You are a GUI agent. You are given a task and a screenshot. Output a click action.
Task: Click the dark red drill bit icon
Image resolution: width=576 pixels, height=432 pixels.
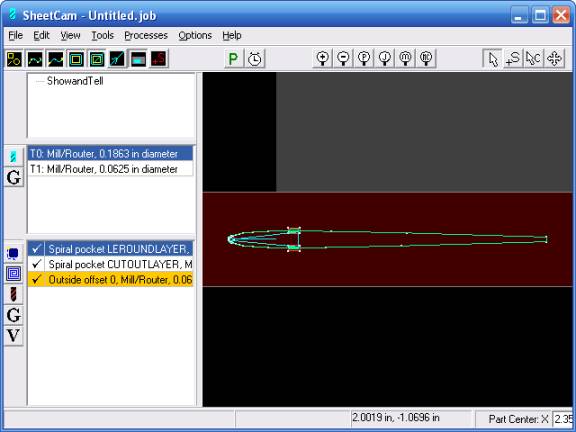click(x=14, y=294)
